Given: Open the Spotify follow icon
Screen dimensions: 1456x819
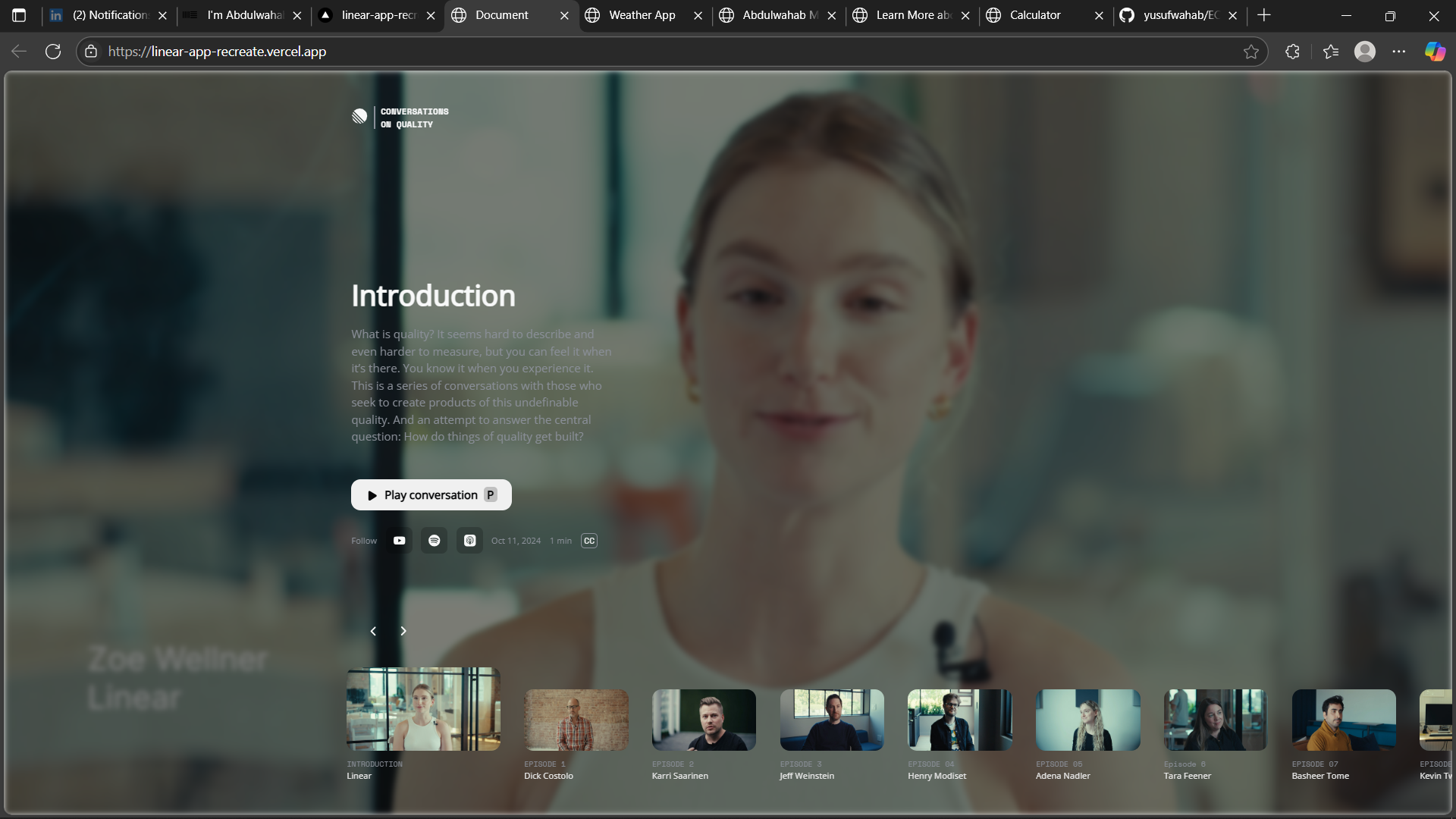Looking at the screenshot, I should (435, 541).
